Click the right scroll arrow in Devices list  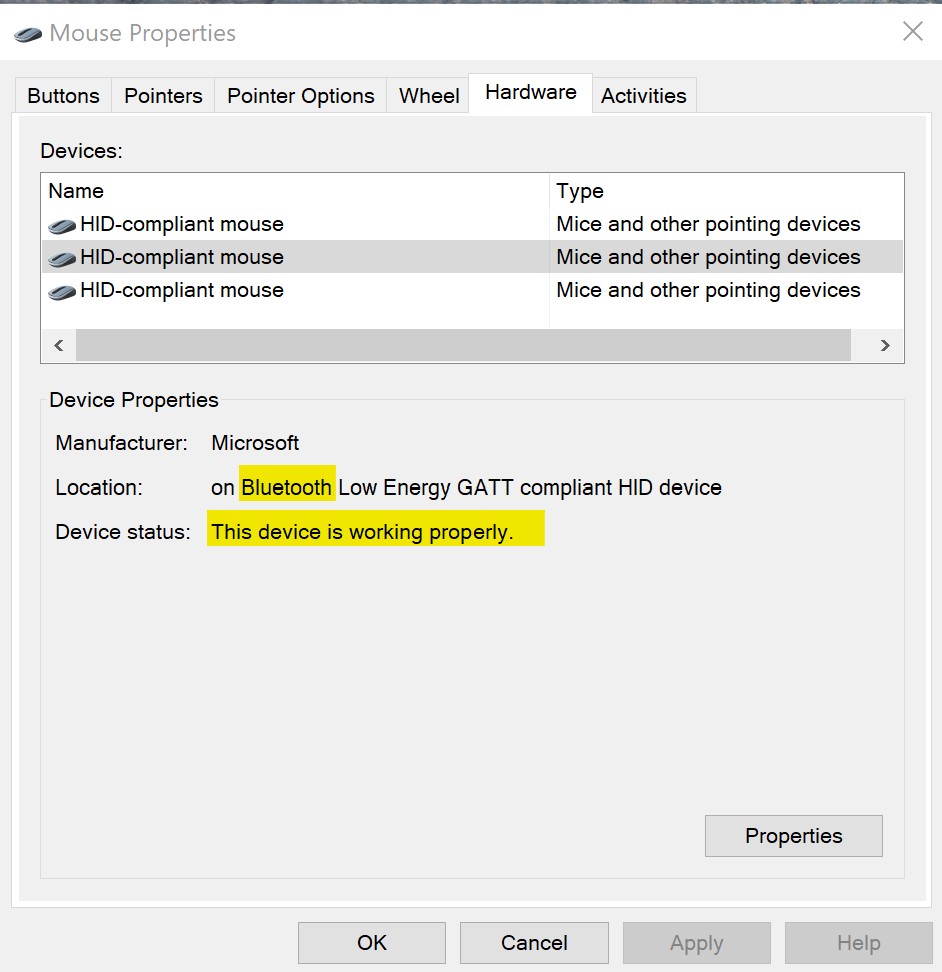(x=885, y=345)
